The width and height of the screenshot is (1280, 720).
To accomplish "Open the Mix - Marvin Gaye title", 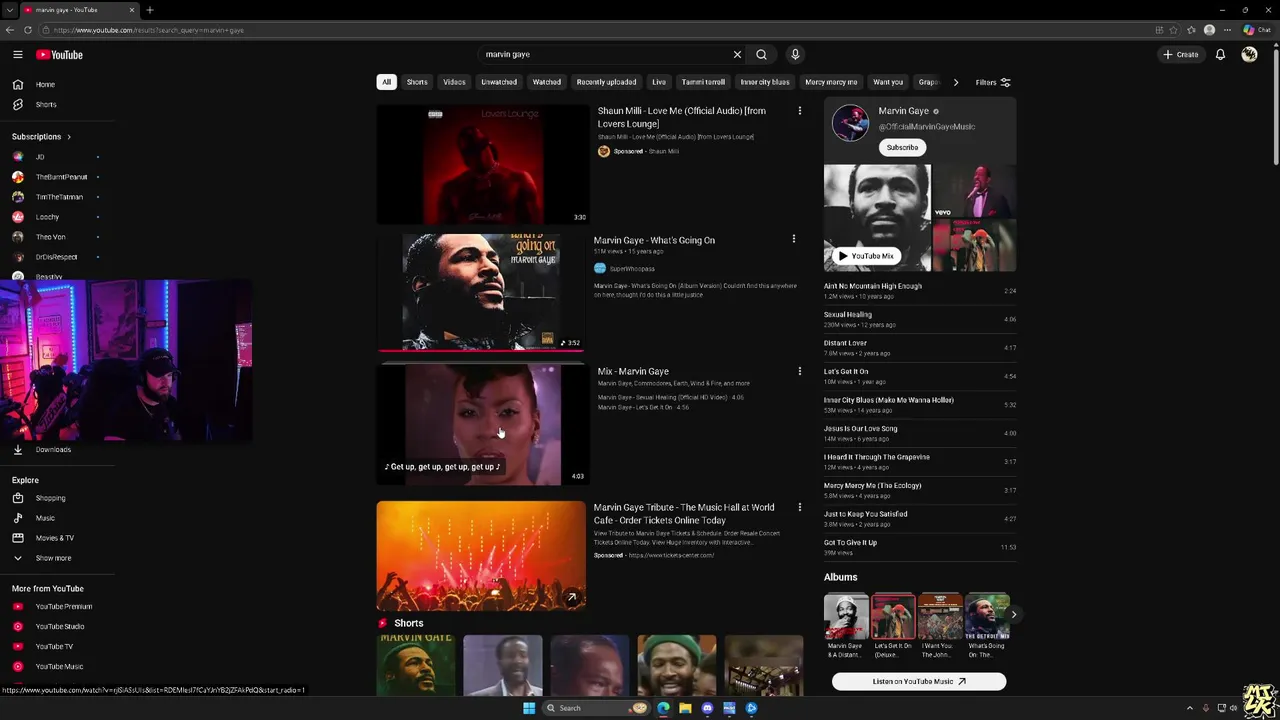I will click(633, 371).
